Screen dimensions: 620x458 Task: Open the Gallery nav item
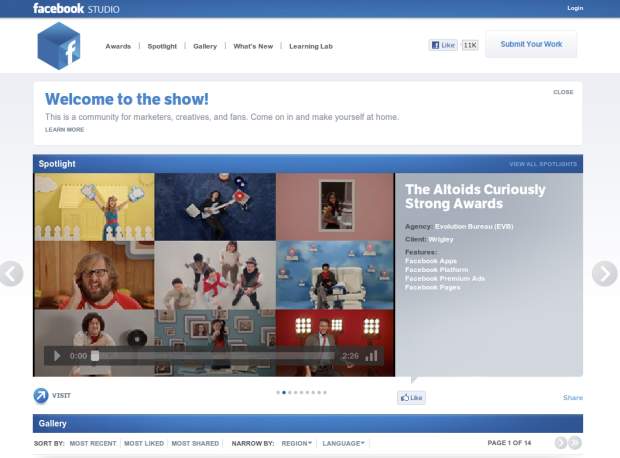(205, 46)
